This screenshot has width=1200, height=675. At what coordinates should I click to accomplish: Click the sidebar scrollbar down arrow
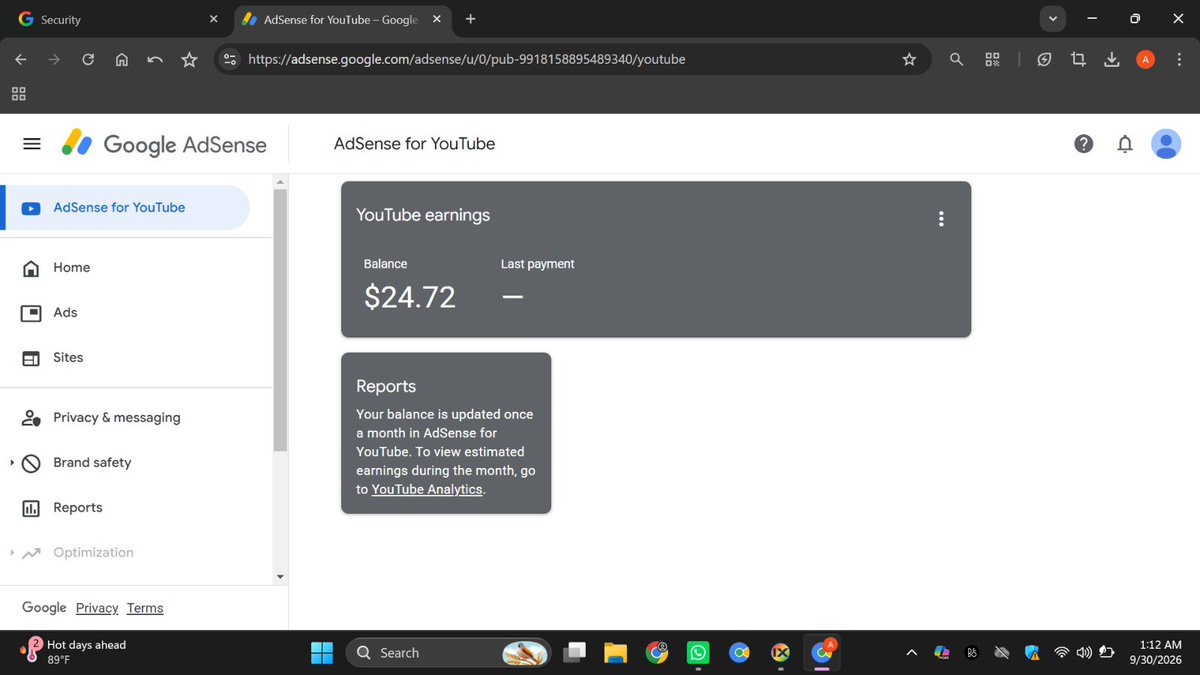point(280,576)
